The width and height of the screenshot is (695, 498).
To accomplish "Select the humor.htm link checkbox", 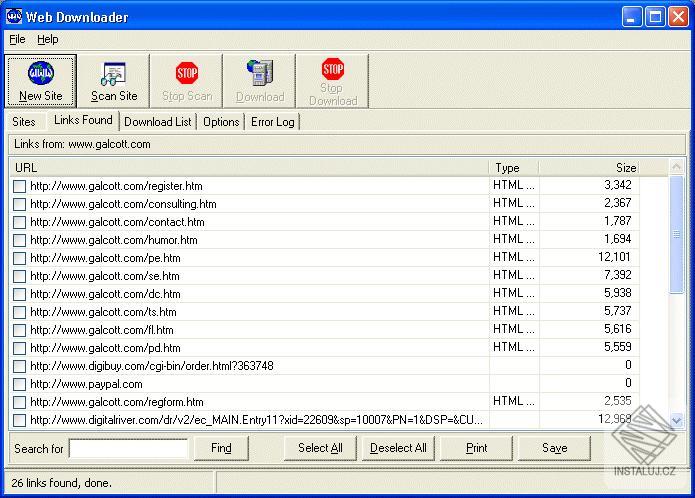I will coord(20,240).
